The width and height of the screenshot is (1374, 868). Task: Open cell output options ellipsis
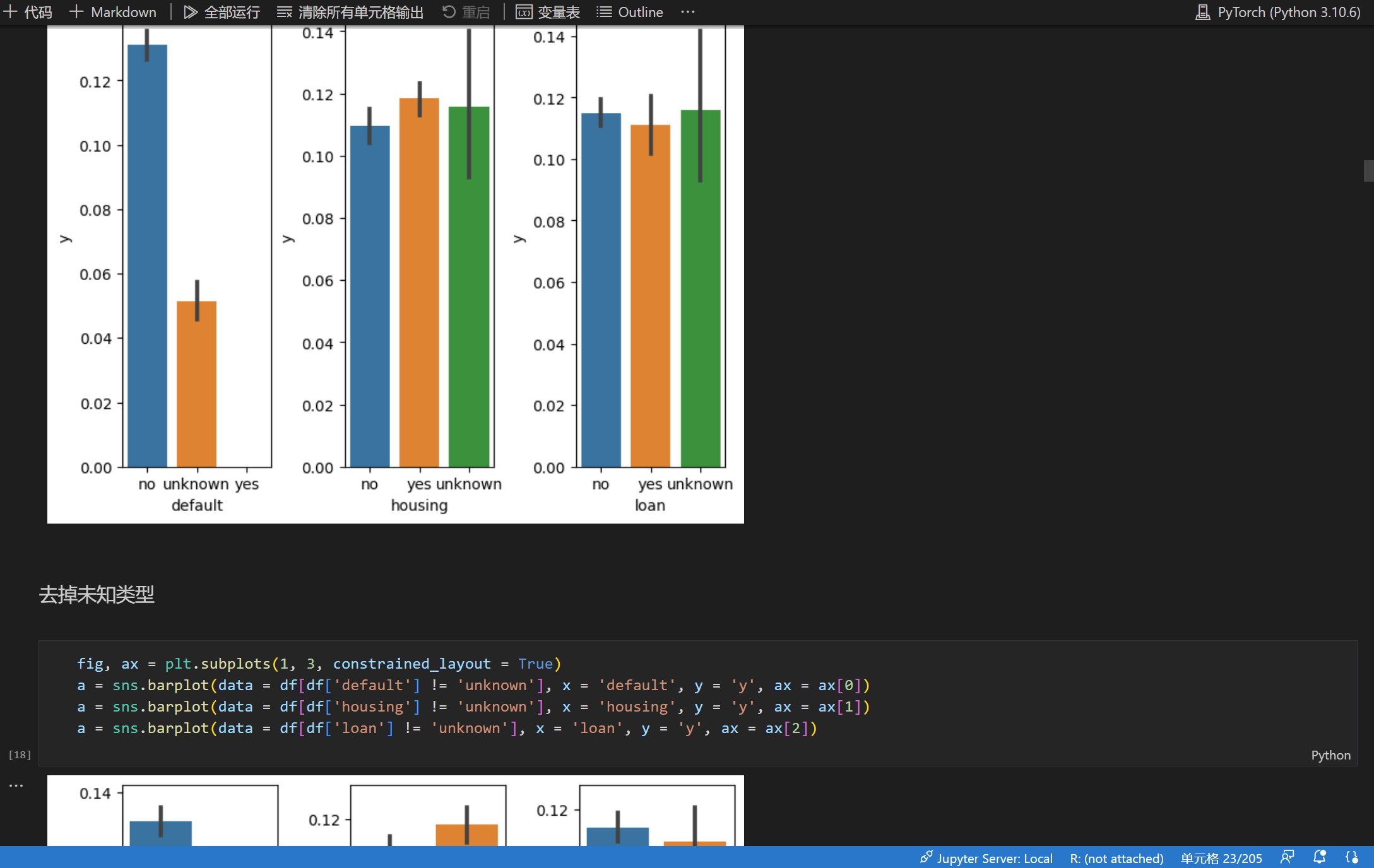(16, 786)
